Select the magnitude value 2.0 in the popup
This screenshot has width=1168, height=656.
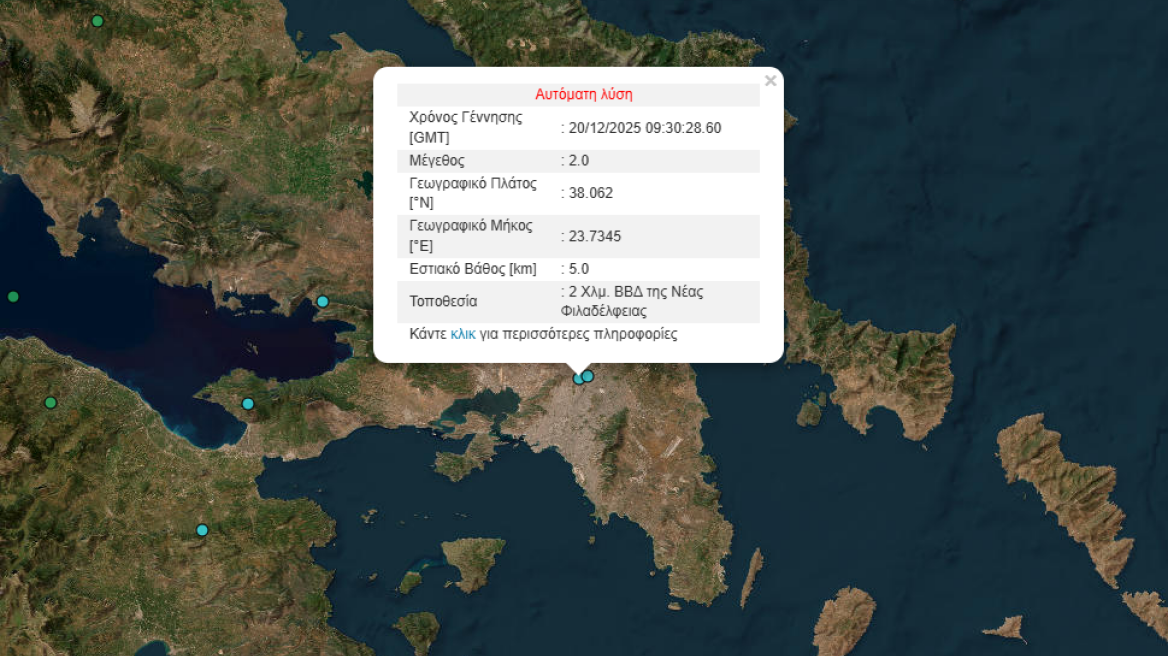pyautogui.click(x=577, y=160)
